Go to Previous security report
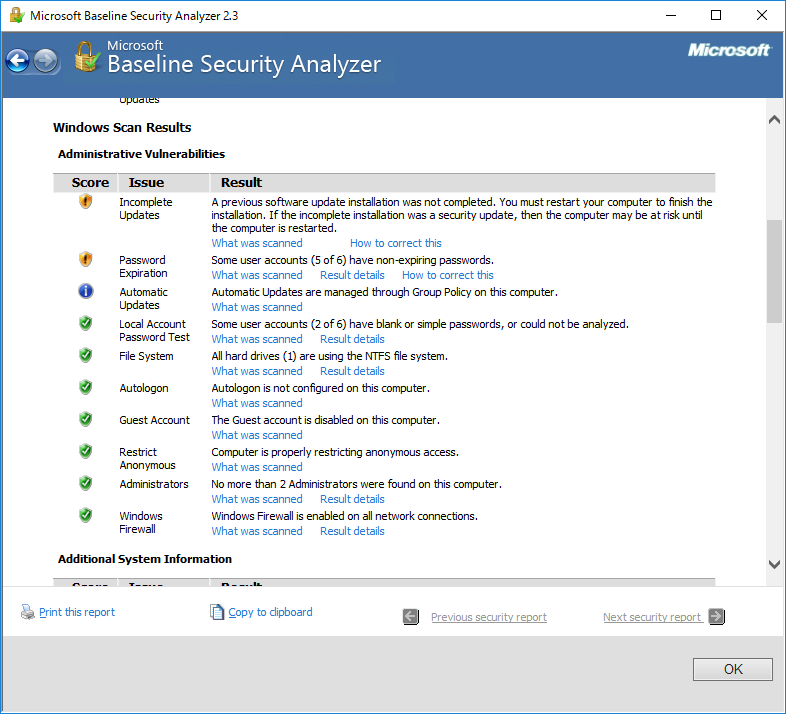 click(x=489, y=617)
